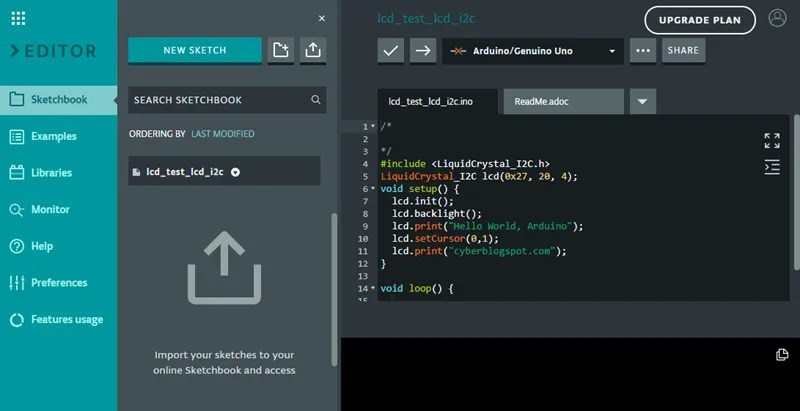Collapse the loop function fold at line 14

coord(373,289)
